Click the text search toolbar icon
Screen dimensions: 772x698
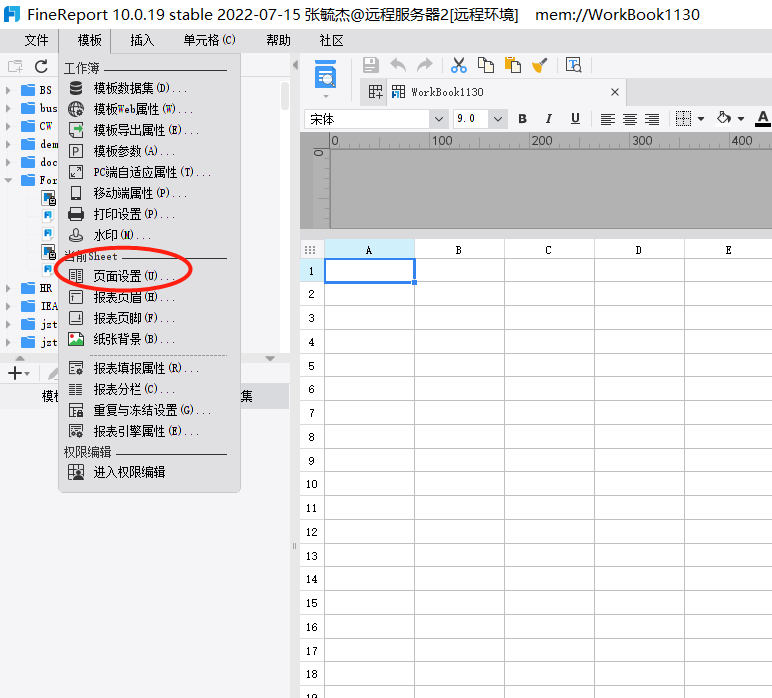pyautogui.click(x=574, y=65)
